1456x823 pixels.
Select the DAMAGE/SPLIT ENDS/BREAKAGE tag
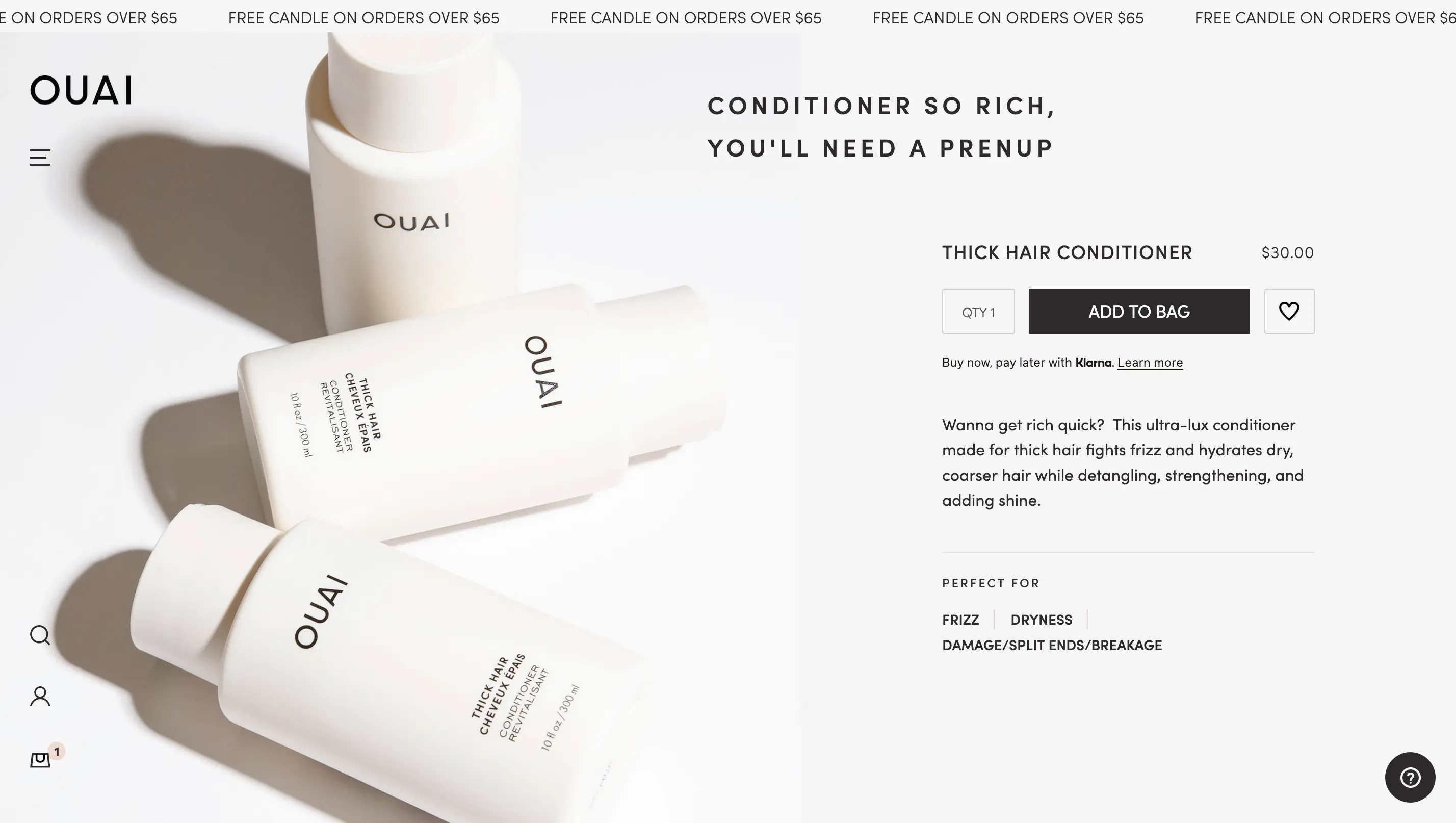point(1052,645)
